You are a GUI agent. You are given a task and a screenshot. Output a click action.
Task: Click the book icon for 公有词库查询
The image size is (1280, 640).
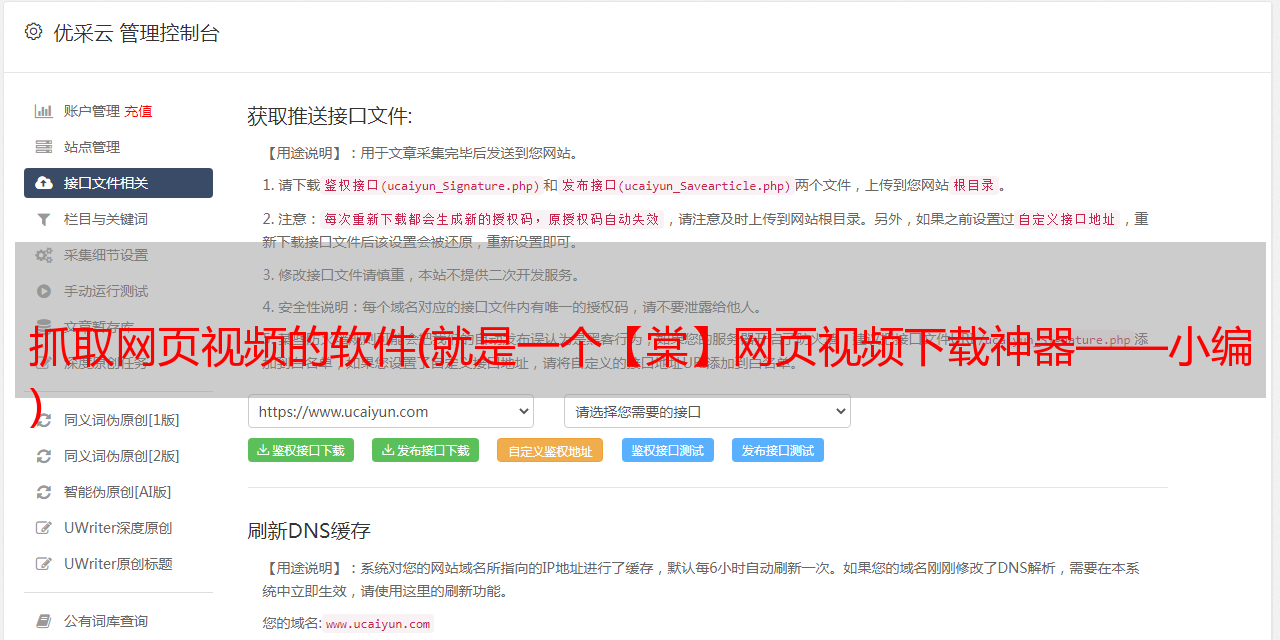coord(44,621)
